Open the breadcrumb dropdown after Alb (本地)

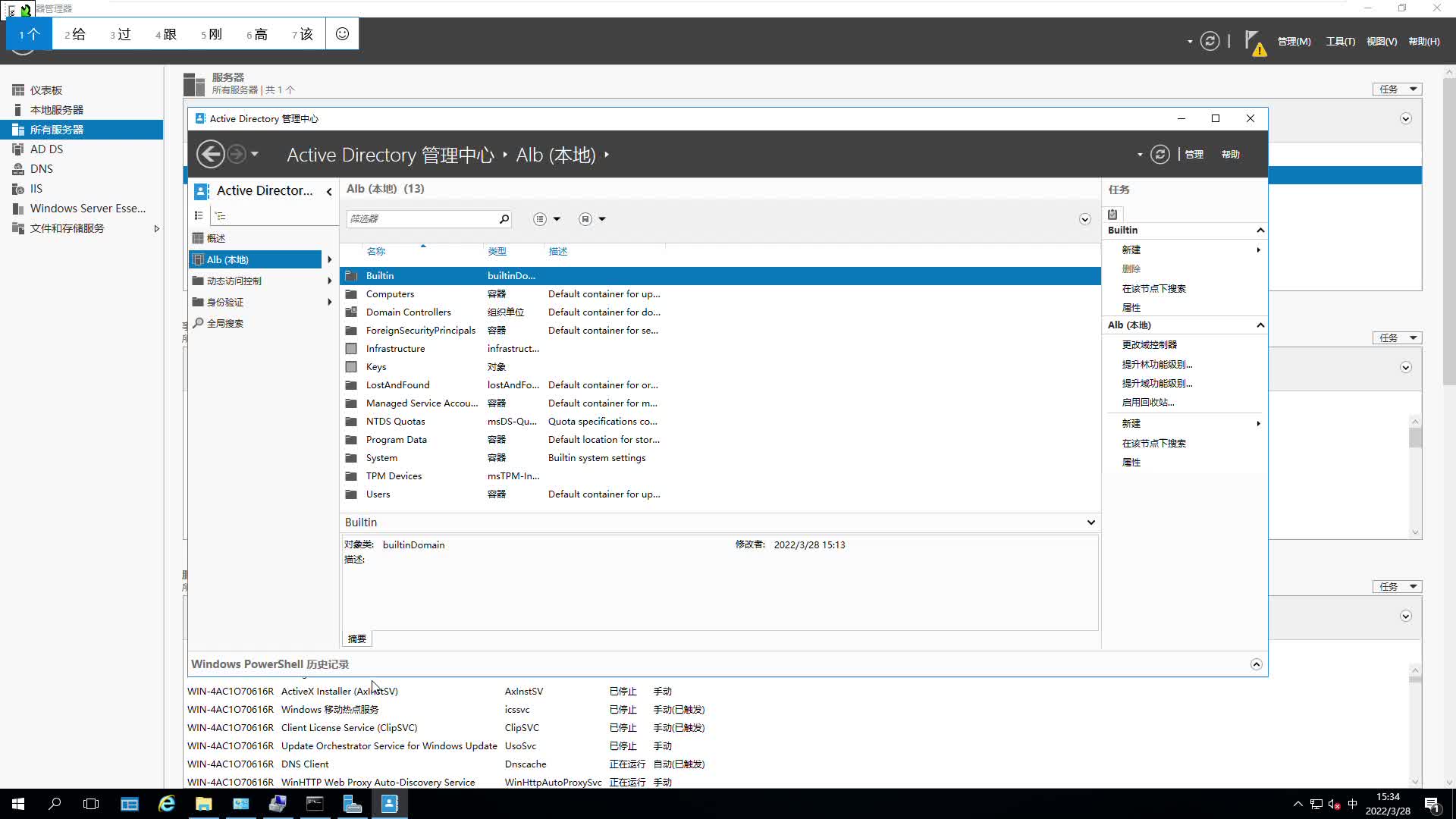click(607, 155)
